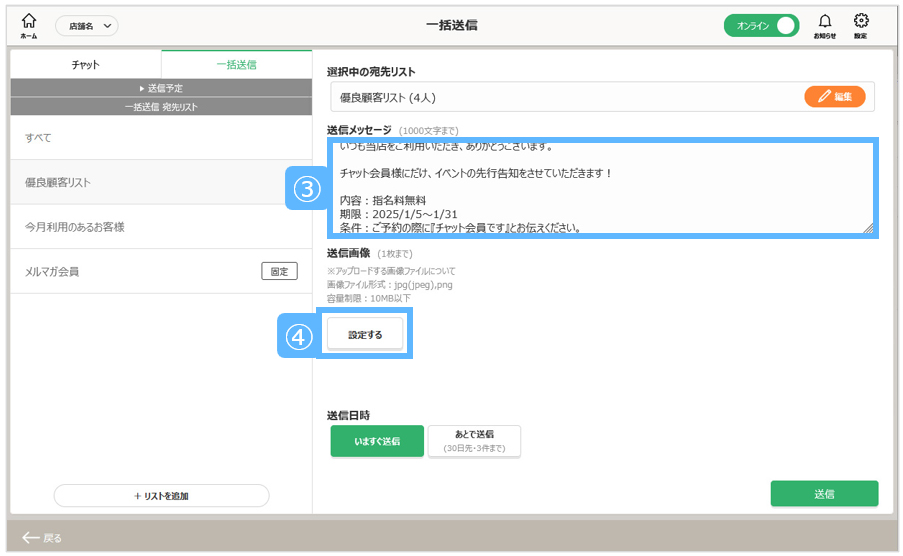Click the back arrow at bottom
Image resolution: width=903 pixels, height=556 pixels.
click(42, 538)
